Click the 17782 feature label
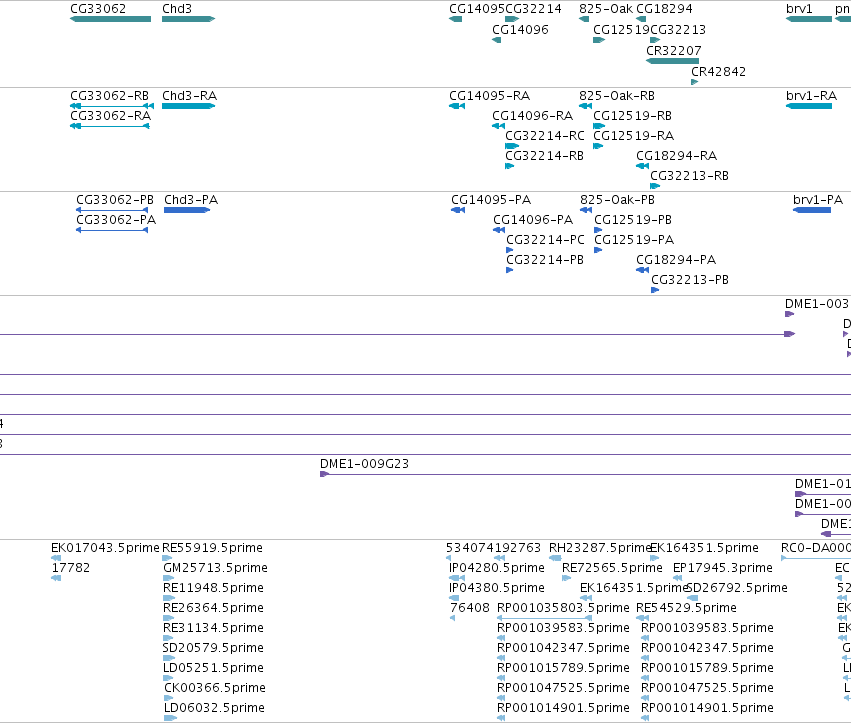This screenshot has width=851, height=723. [71, 568]
